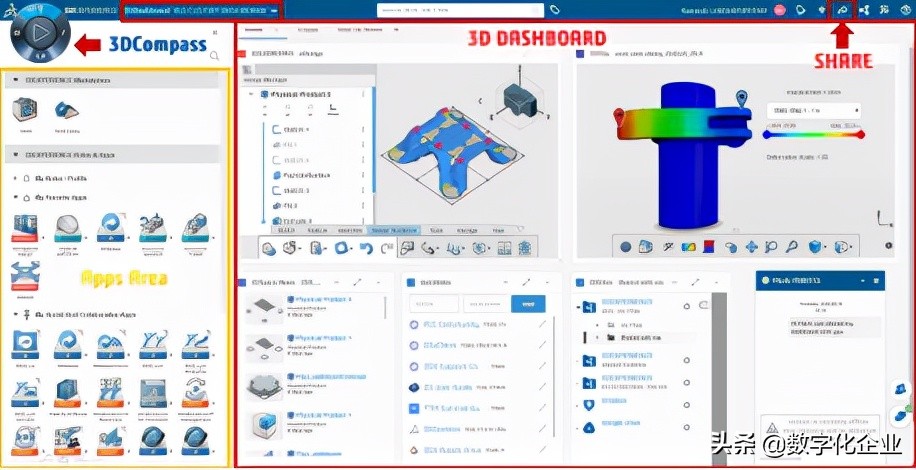Click the info icon at simulation widget corner
916x470 pixels.
pos(889,245)
